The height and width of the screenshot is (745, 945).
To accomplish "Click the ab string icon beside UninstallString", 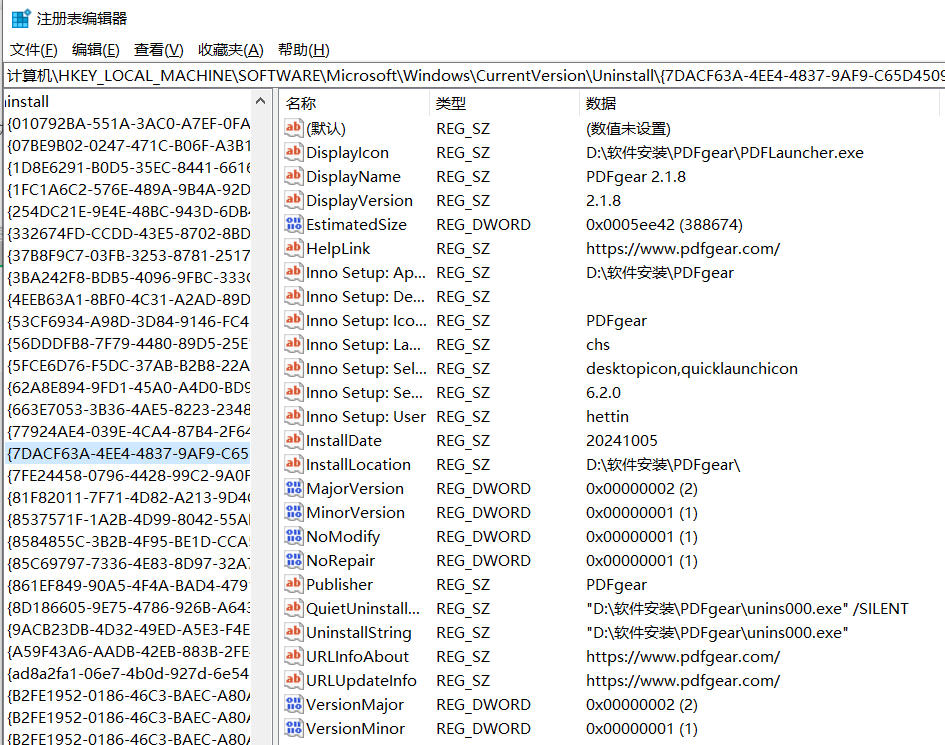I will [x=293, y=632].
